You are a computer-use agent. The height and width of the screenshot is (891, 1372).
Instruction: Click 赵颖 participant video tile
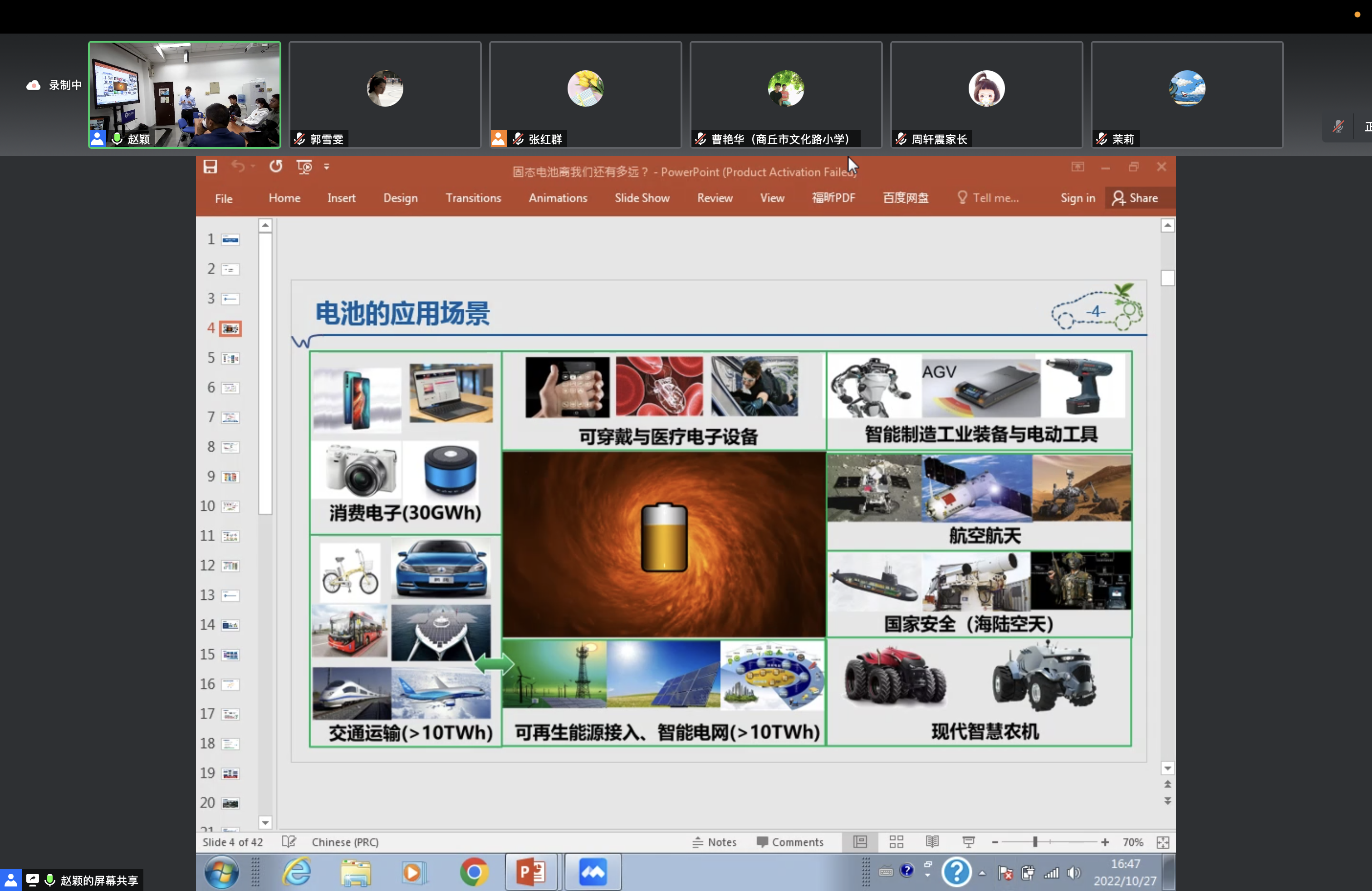pyautogui.click(x=185, y=94)
